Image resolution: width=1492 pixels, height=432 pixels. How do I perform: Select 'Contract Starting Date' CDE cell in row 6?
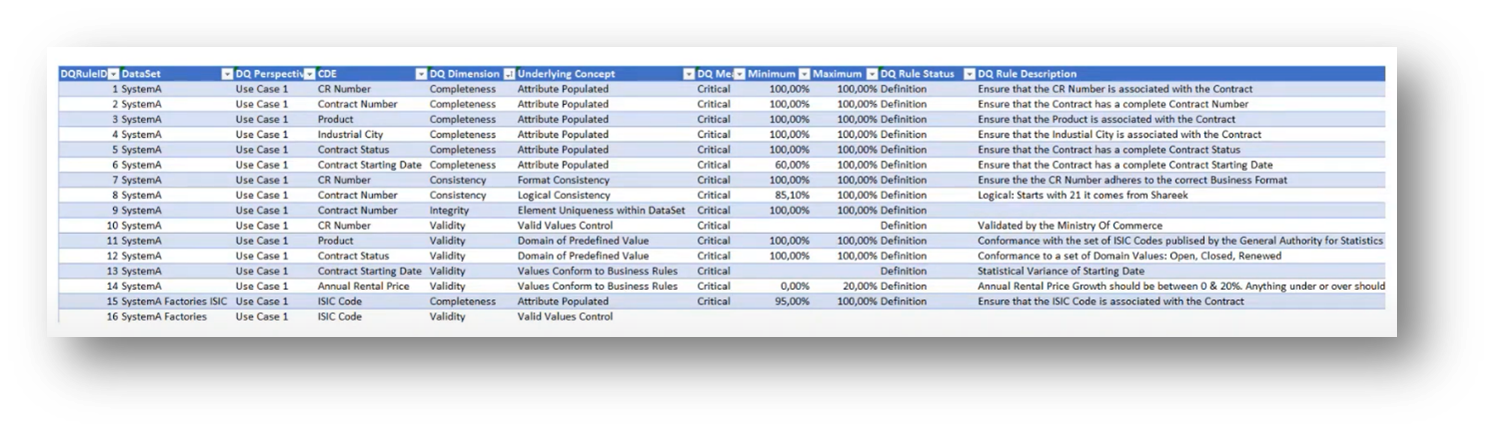point(370,165)
